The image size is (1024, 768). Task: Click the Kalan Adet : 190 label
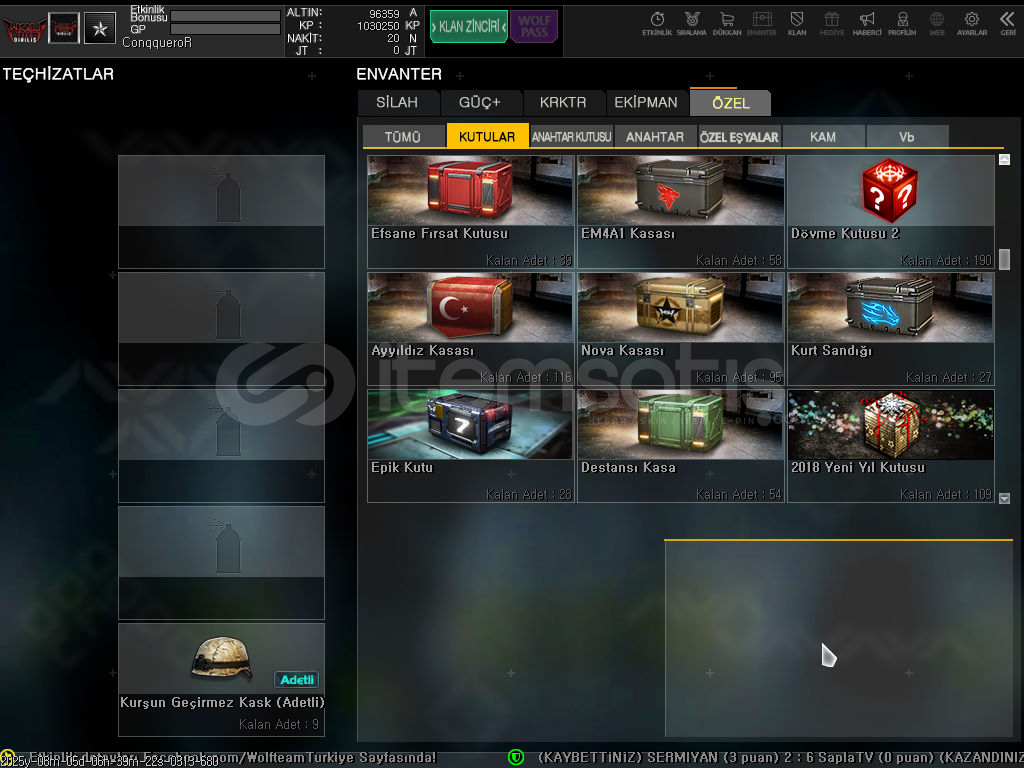946,261
